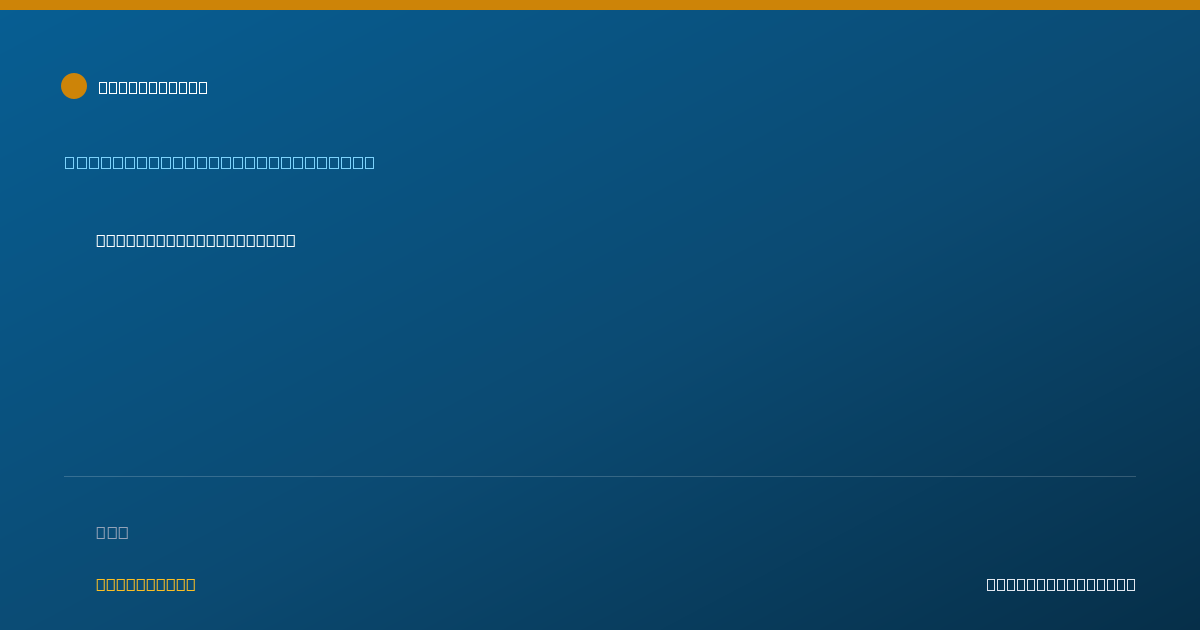This screenshot has width=1200, height=630.
Task: Click the small gray label above yellow text
Action: point(112,532)
